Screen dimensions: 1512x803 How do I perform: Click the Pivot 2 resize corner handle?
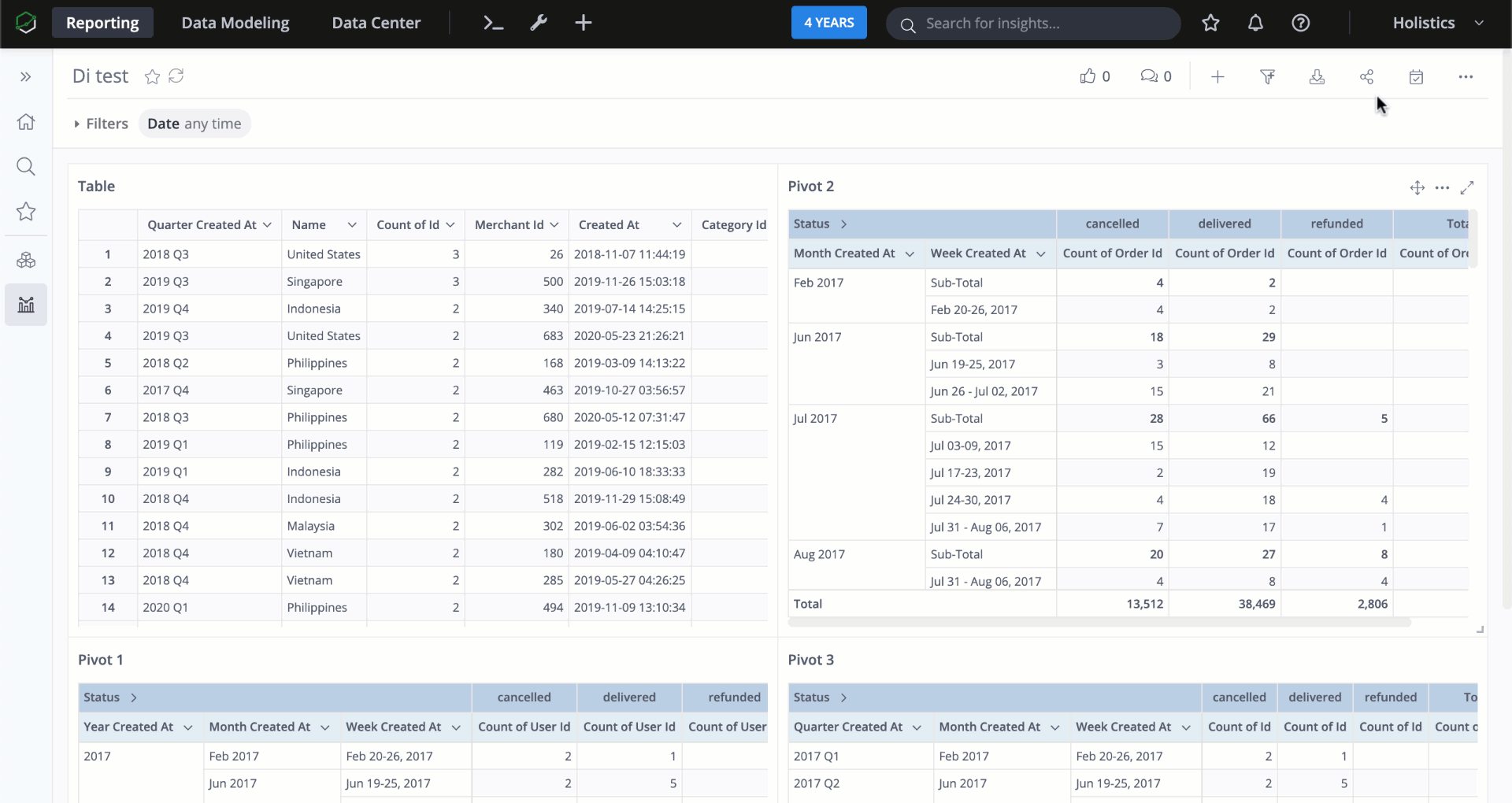tap(1480, 629)
